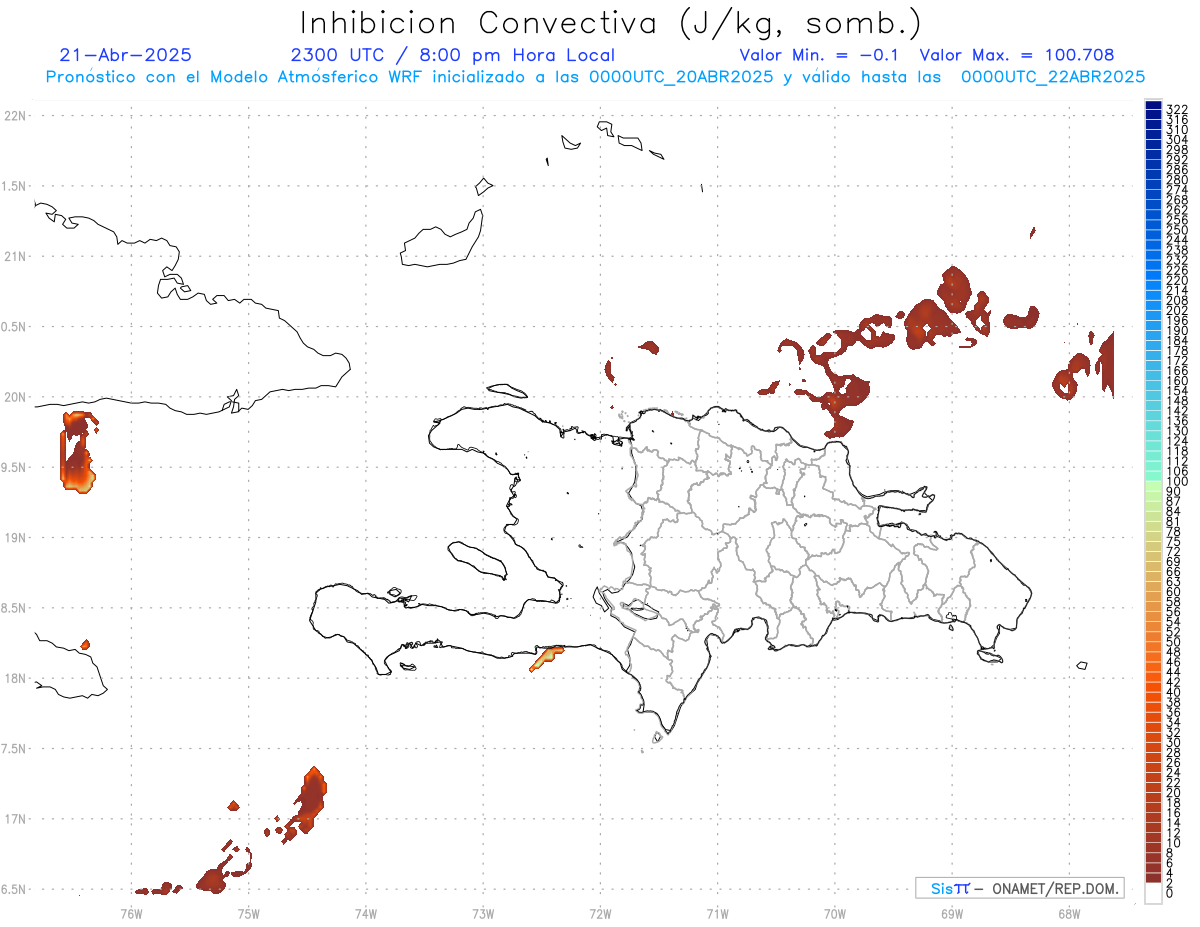Click the "70W" longitude label
The image size is (1200, 927).
(835, 913)
